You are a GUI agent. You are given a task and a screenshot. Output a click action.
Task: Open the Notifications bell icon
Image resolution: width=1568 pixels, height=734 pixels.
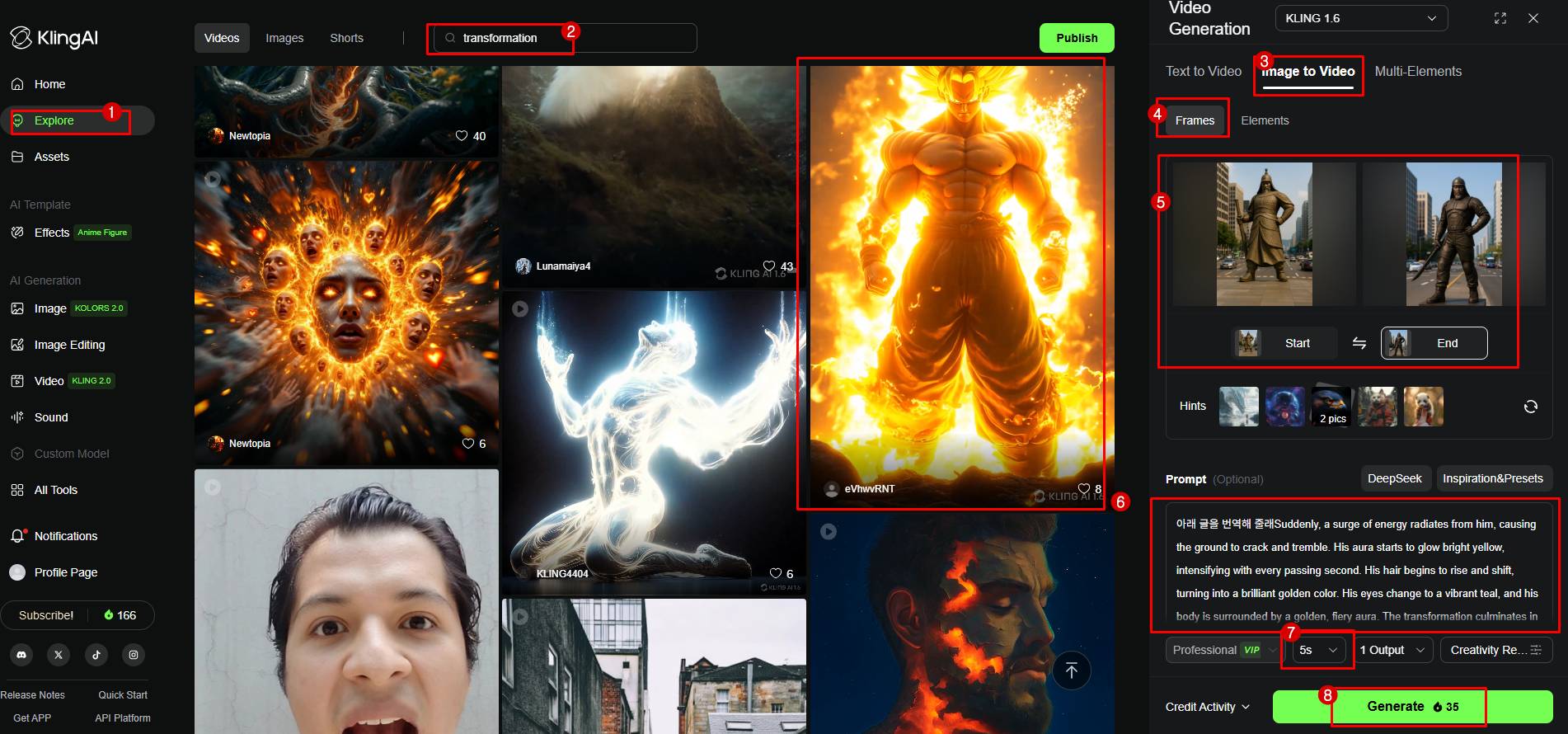coord(18,536)
